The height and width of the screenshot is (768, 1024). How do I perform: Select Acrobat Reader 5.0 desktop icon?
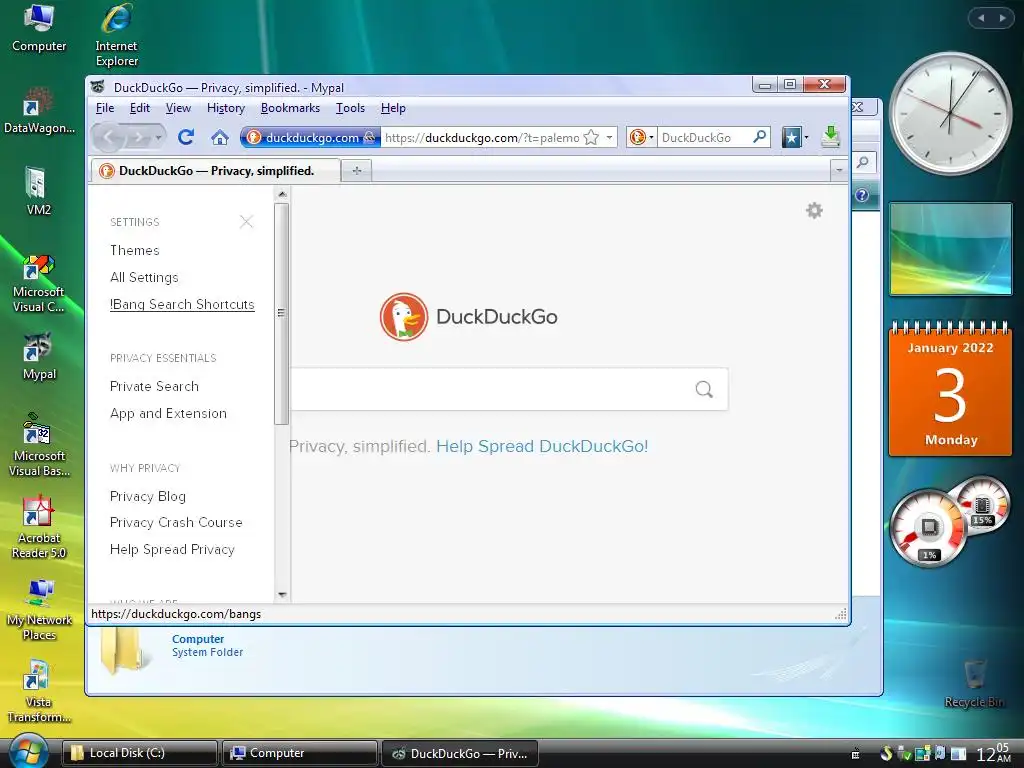(x=39, y=528)
